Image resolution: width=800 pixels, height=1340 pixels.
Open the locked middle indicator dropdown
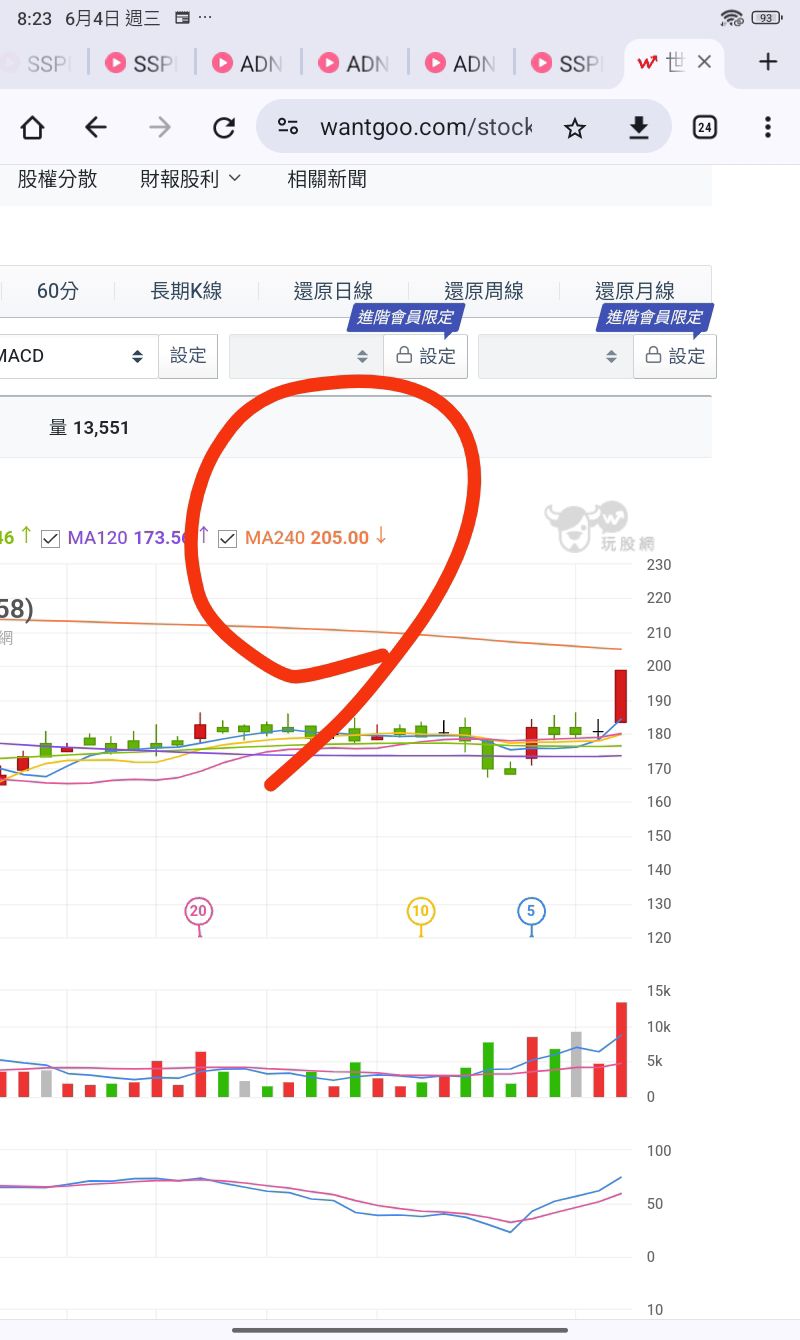pos(305,356)
